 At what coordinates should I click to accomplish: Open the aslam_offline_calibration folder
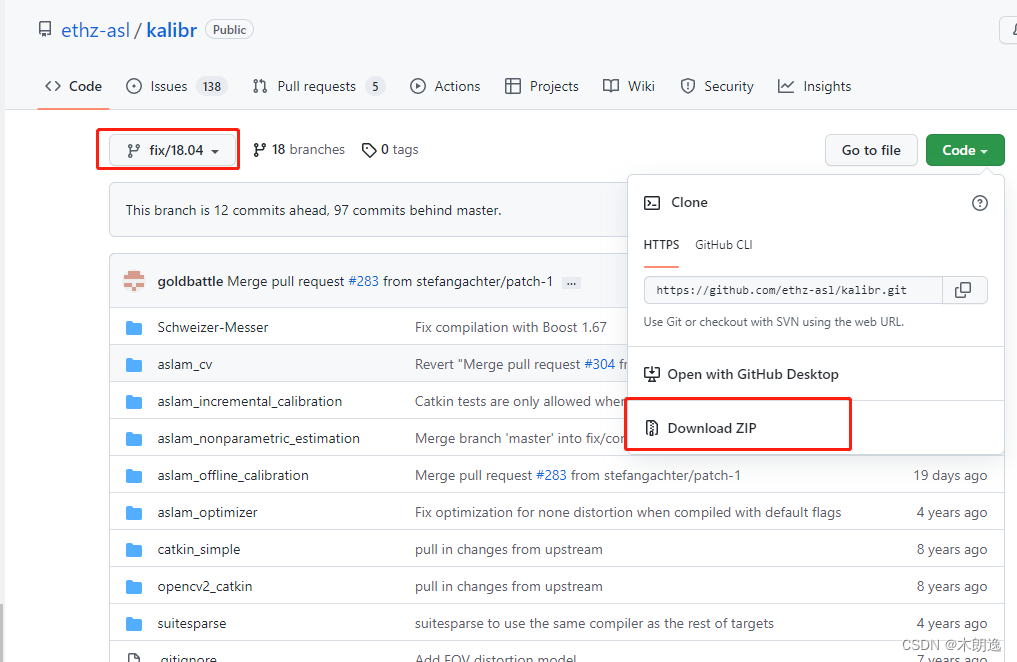coord(233,475)
